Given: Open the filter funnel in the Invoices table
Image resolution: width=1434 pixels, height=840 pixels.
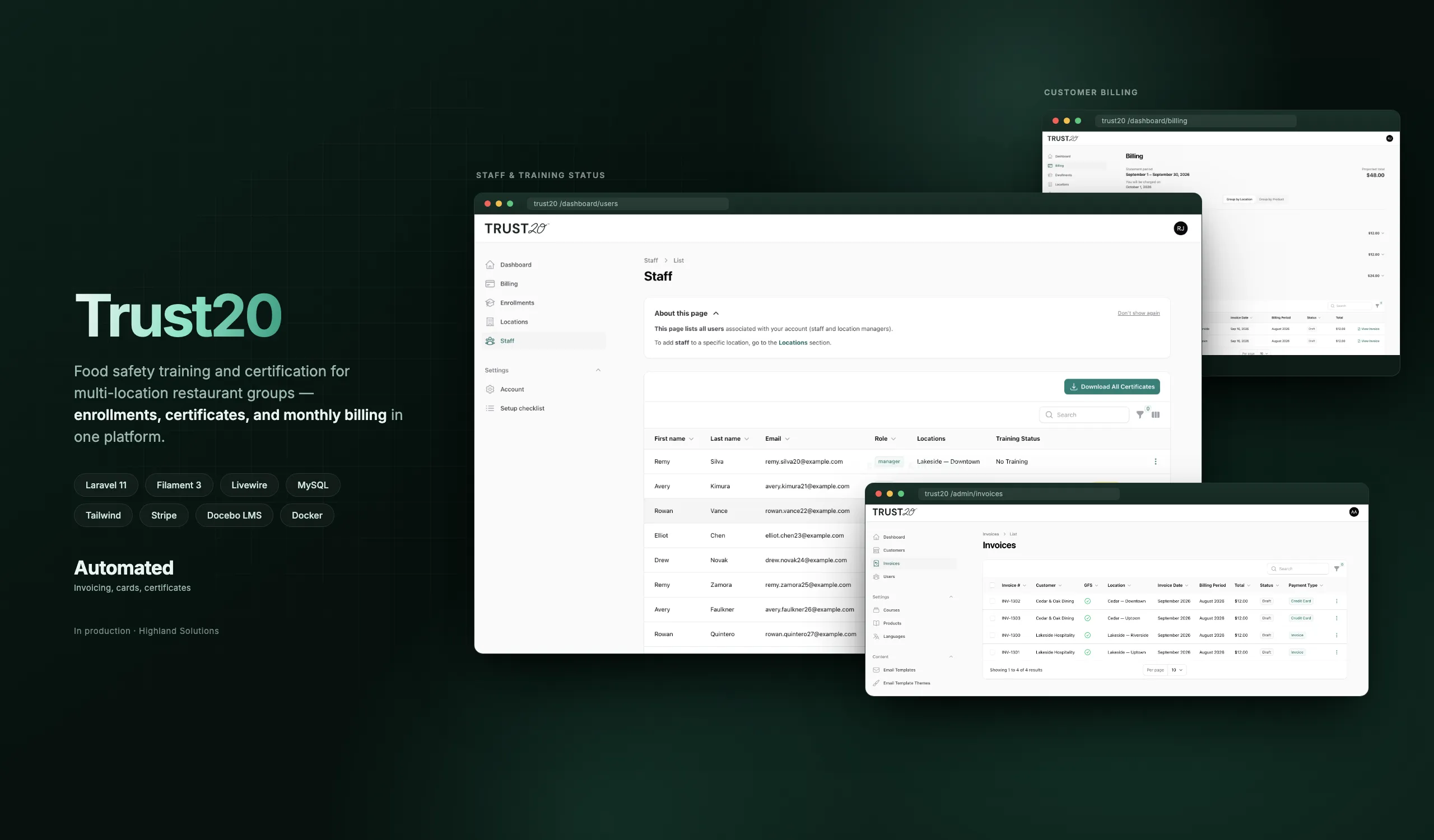Looking at the screenshot, I should pyautogui.click(x=1337, y=569).
